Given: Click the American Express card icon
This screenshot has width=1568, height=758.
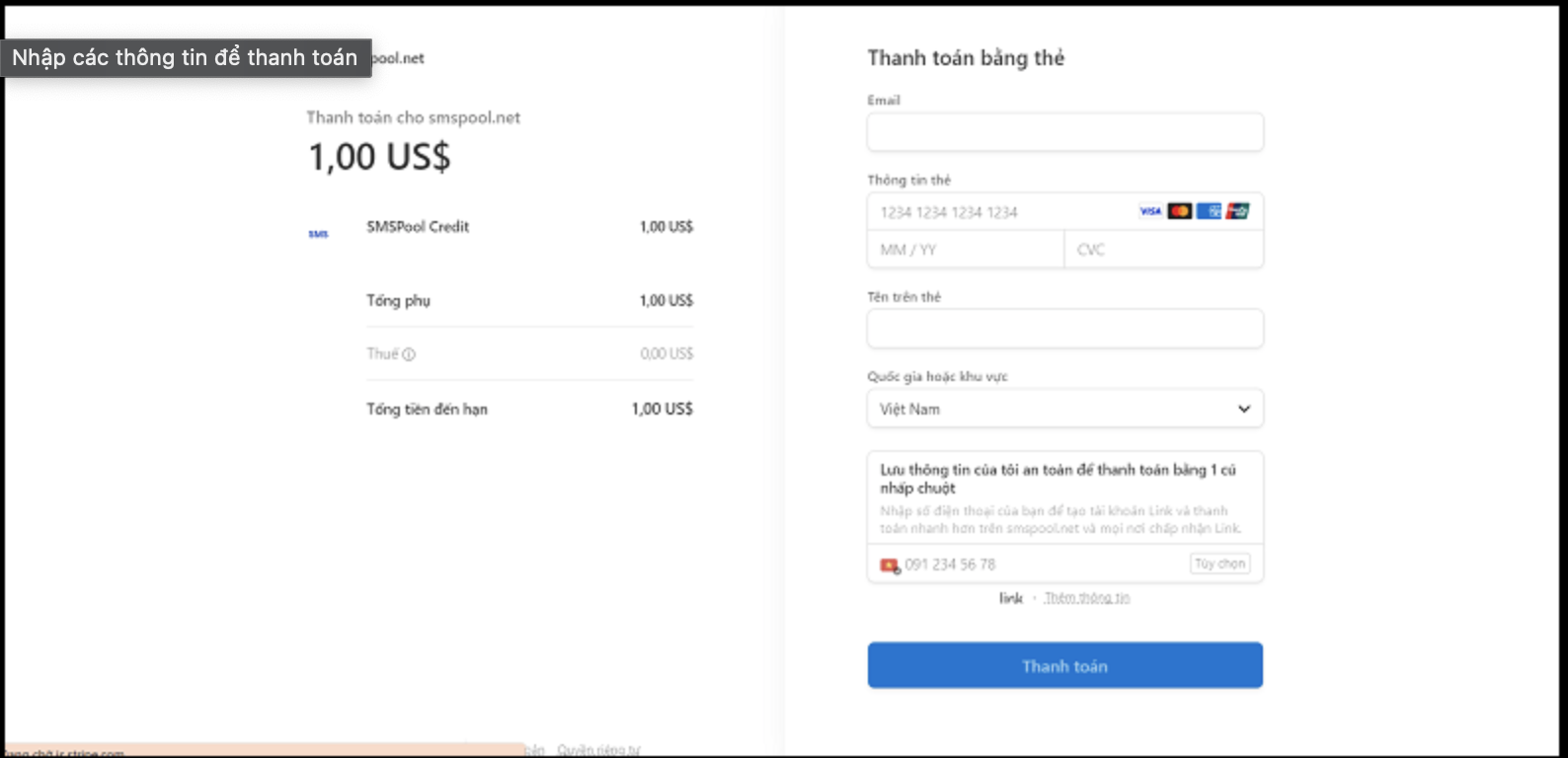Looking at the screenshot, I should [x=1209, y=211].
